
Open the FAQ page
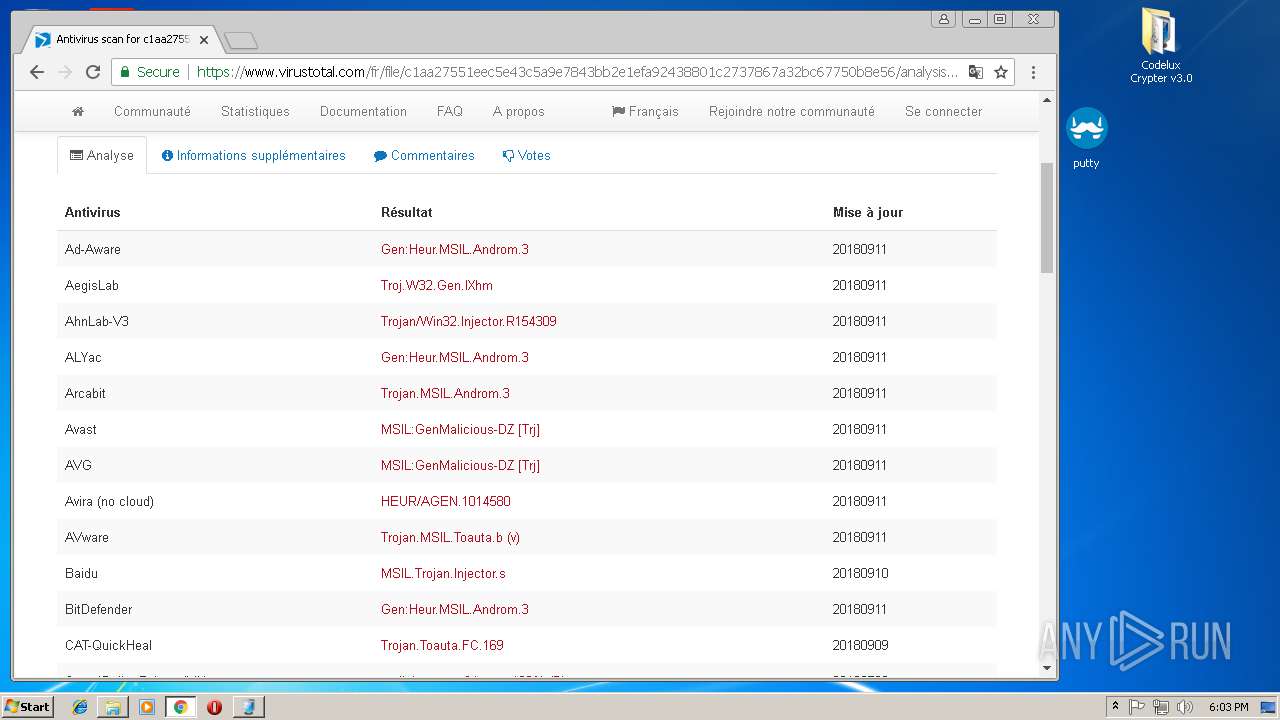click(450, 111)
